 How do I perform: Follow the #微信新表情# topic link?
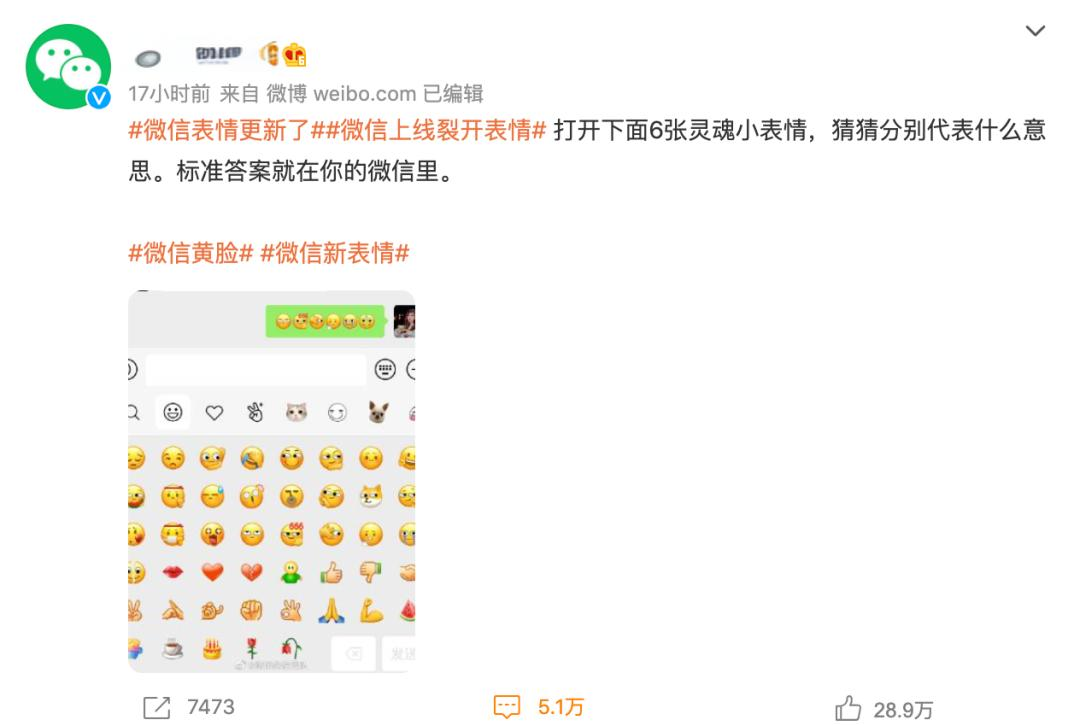pyautogui.click(x=335, y=253)
